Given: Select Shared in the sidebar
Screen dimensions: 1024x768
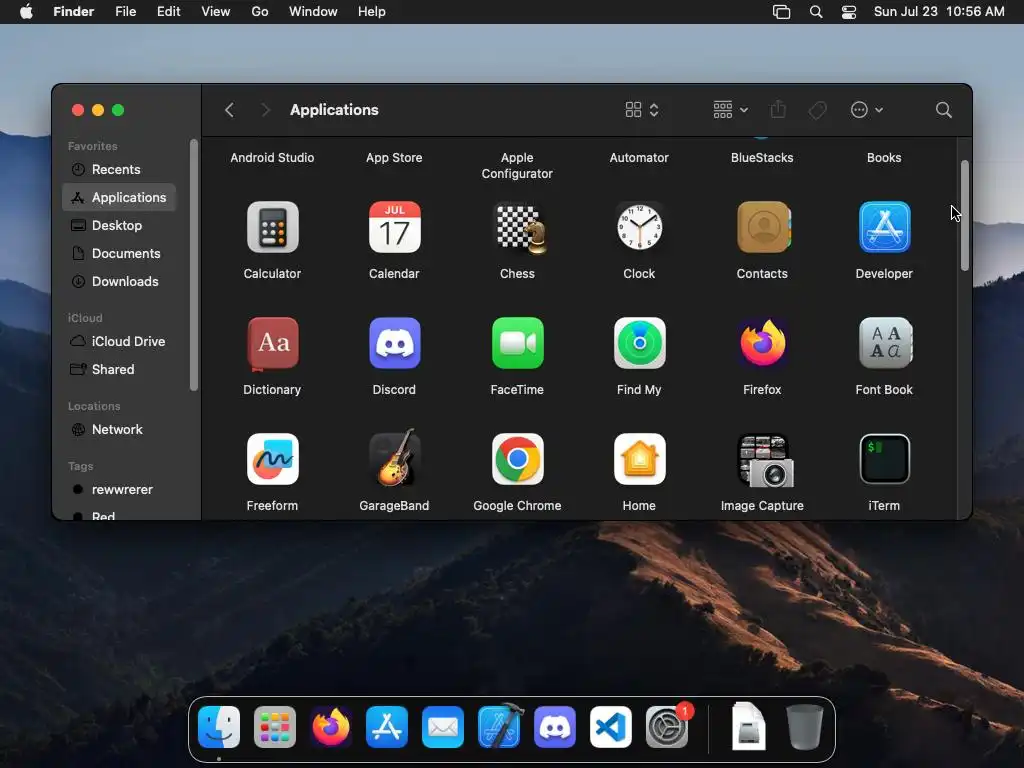Looking at the screenshot, I should click(119, 370).
